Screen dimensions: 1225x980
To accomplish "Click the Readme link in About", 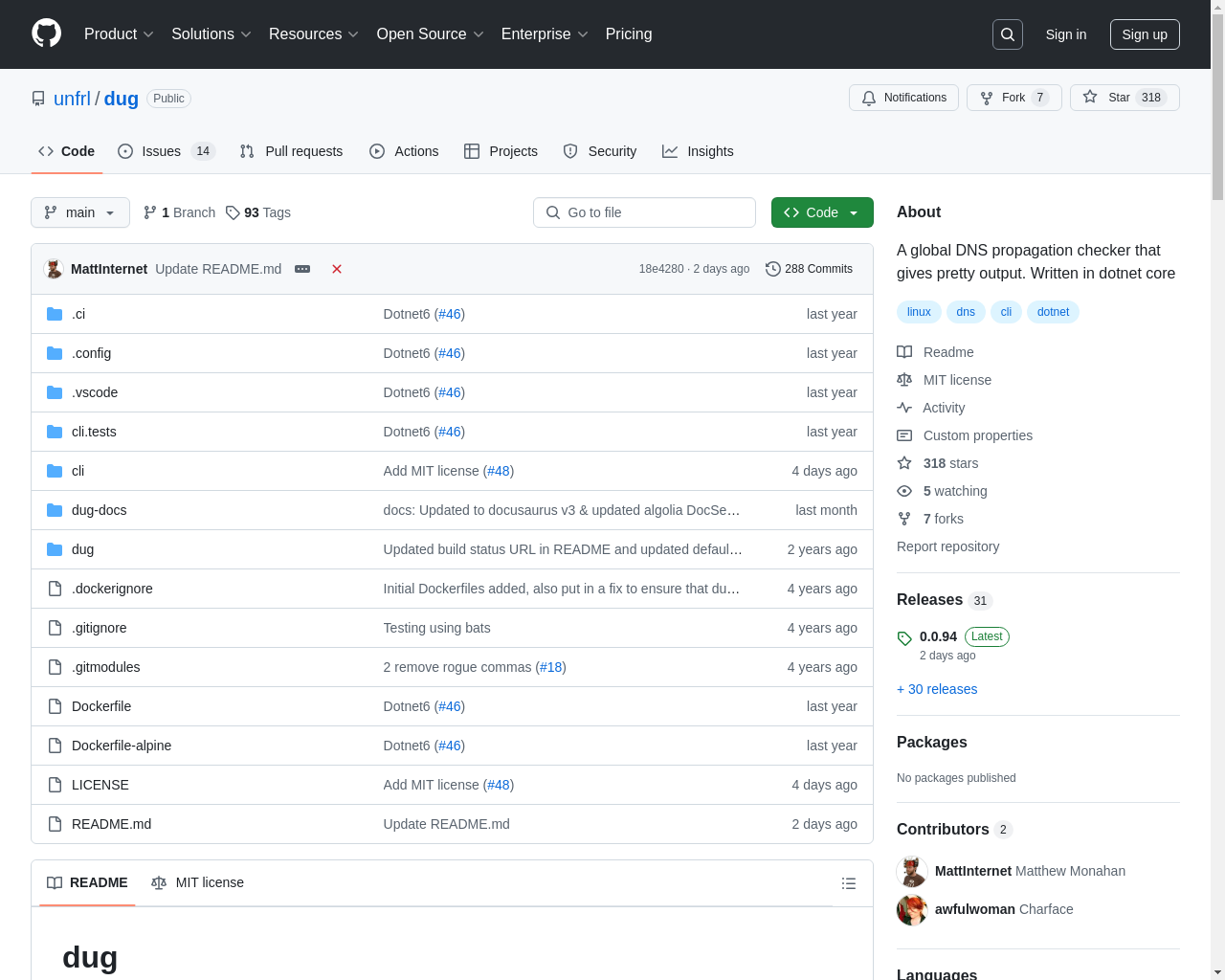I will tap(935, 352).
